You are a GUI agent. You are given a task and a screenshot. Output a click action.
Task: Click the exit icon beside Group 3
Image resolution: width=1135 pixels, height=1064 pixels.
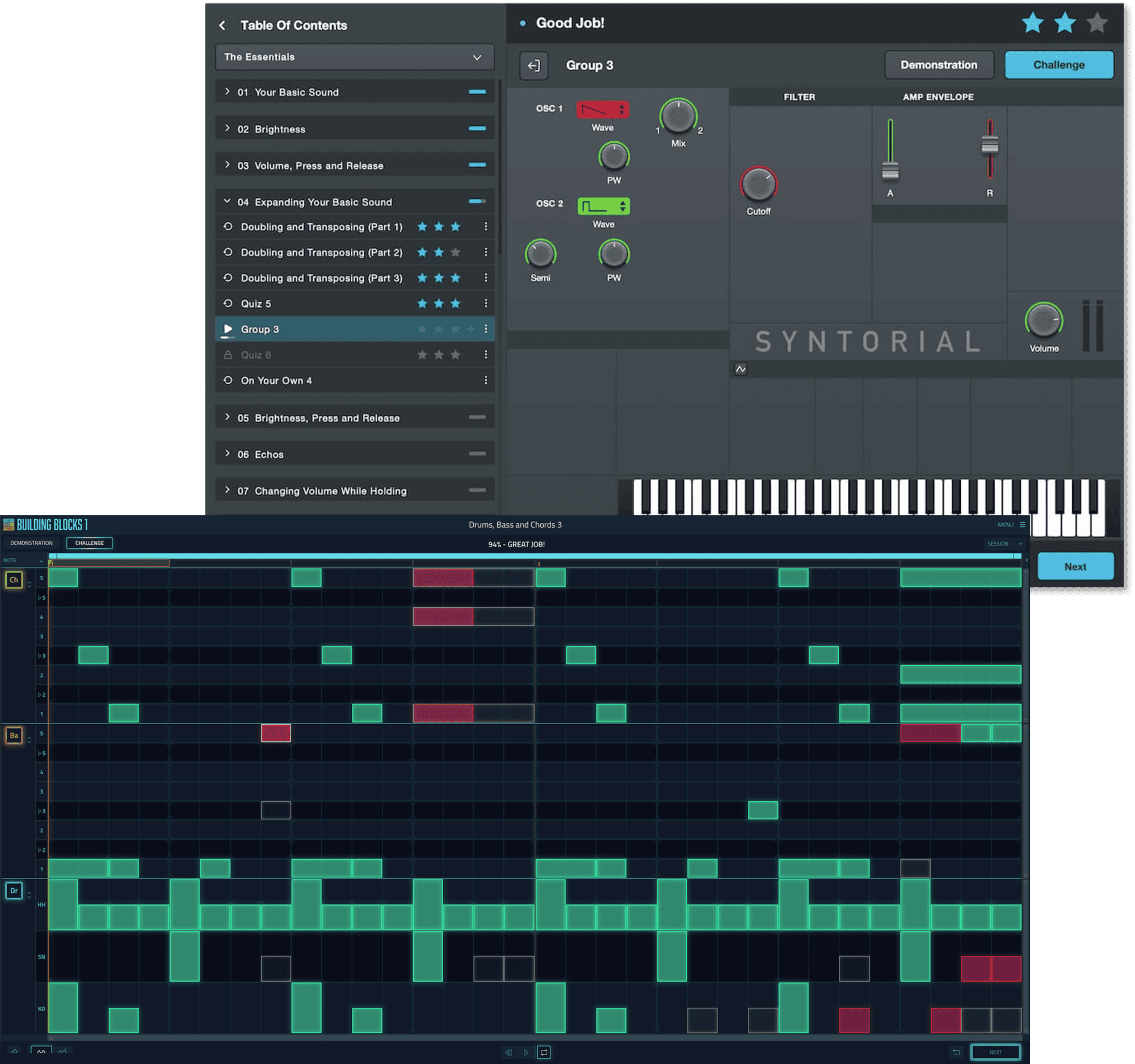click(533, 65)
